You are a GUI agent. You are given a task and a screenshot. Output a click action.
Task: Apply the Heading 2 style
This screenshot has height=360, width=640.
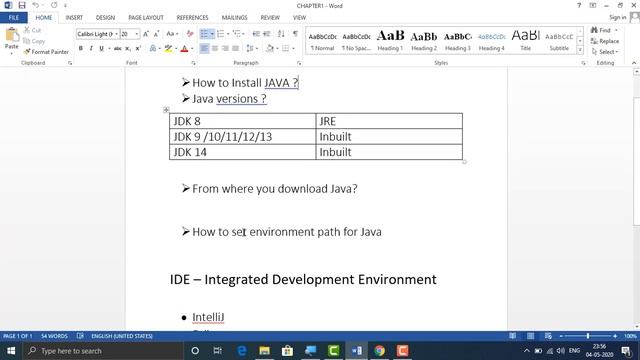click(x=424, y=40)
